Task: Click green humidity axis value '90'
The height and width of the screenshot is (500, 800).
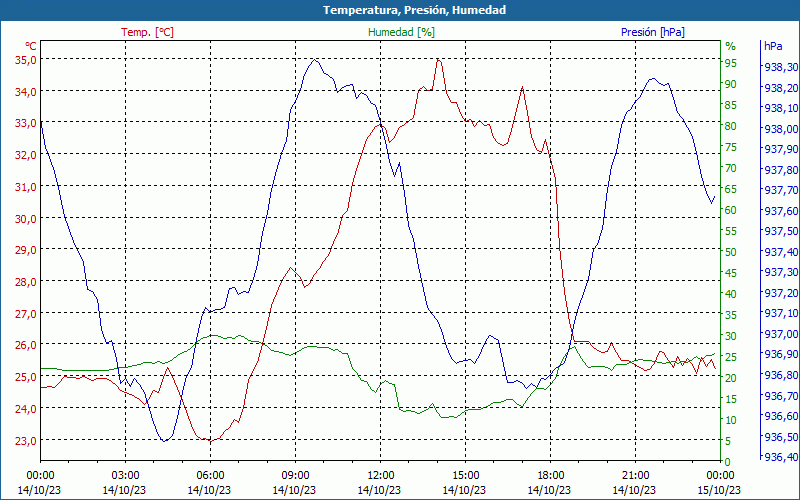Action: [x=731, y=84]
